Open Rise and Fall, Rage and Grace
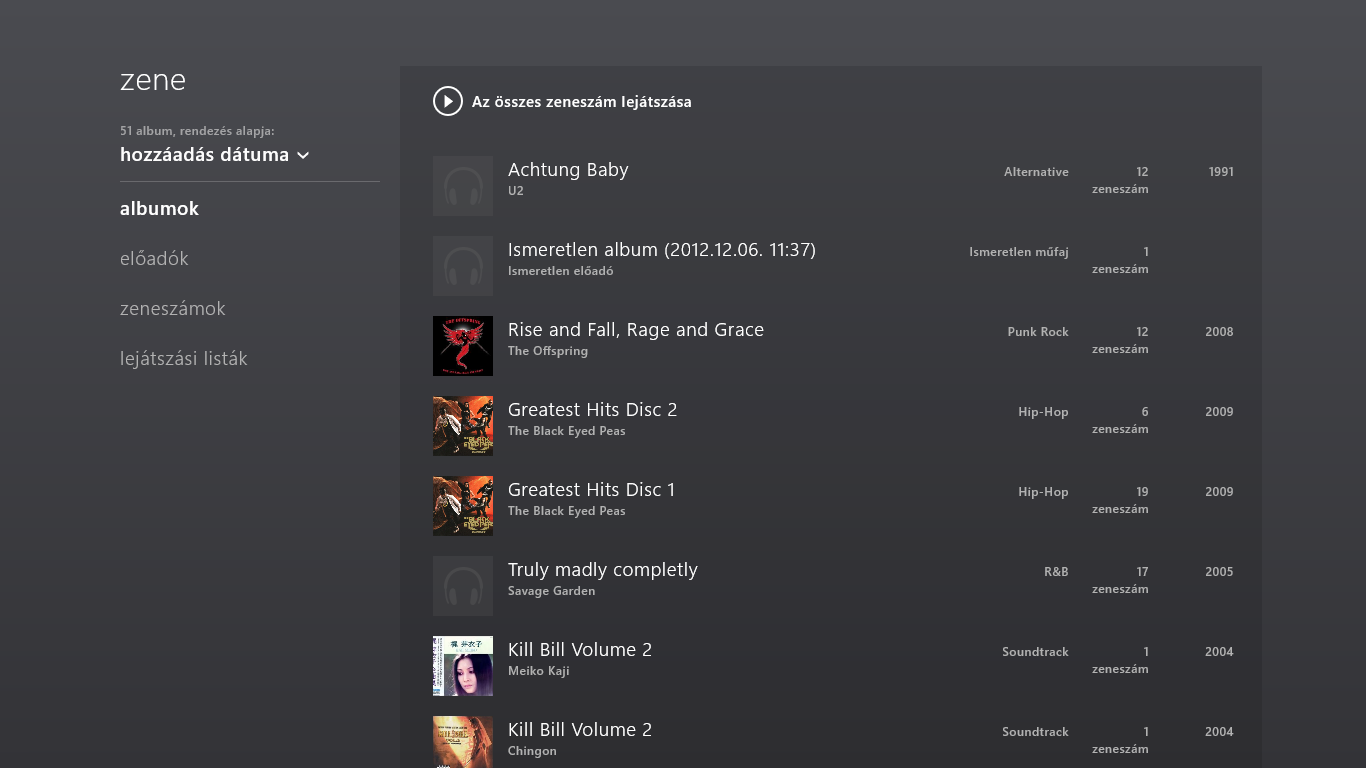Screen dimensions: 1366x768 [x=635, y=330]
